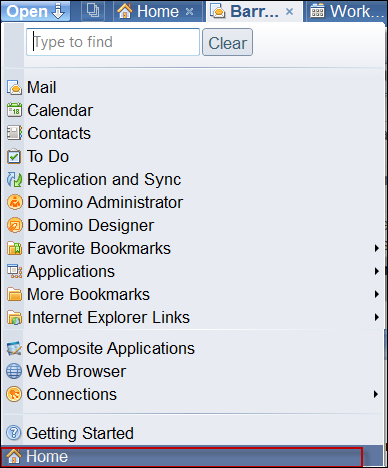
Task: Click the Replication and Sync arrows icon
Action: [x=14, y=179]
